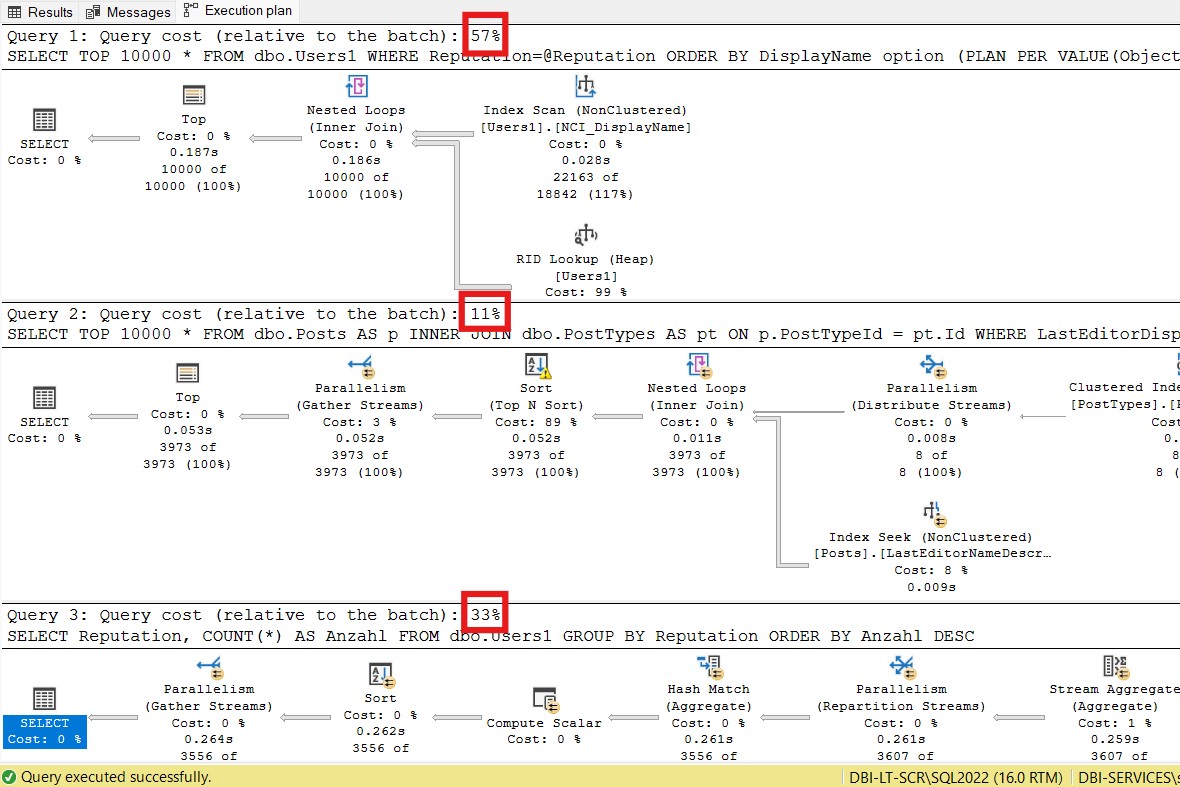Click the Compute Scalar operator icon
This screenshot has width=1180, height=787.
544,699
